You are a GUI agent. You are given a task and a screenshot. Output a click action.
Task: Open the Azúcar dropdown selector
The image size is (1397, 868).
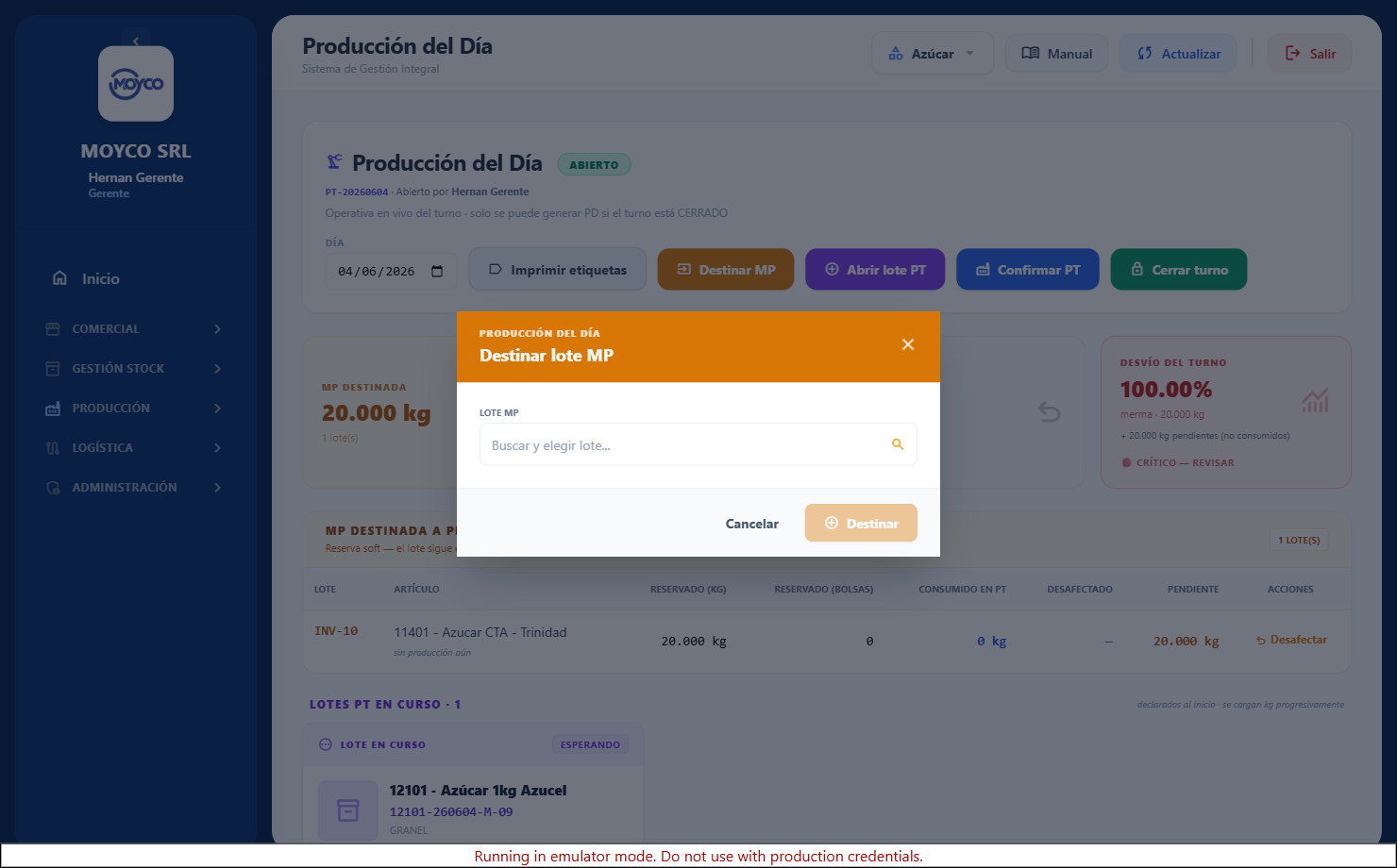(933, 54)
